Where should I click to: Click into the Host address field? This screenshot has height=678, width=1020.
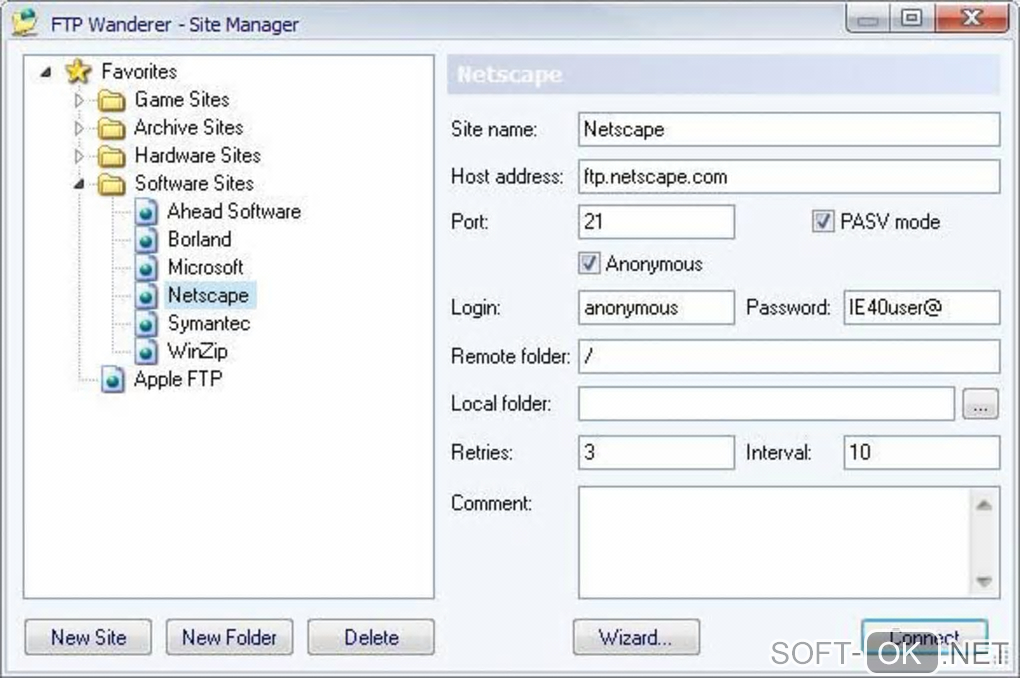click(x=788, y=177)
